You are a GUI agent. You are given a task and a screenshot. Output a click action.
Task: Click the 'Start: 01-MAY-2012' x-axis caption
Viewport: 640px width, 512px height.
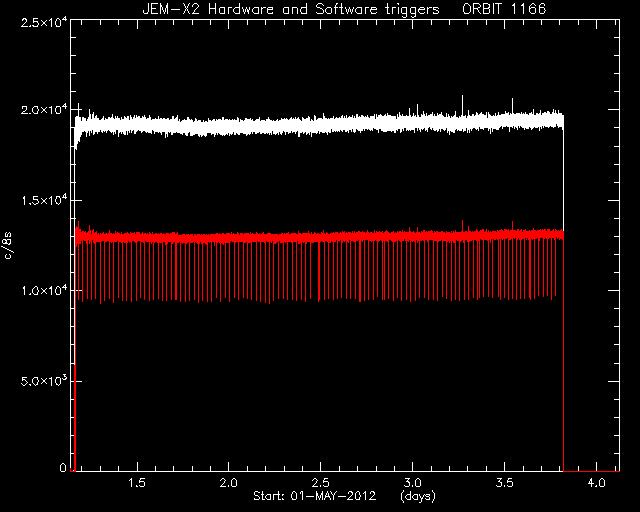pos(314,496)
